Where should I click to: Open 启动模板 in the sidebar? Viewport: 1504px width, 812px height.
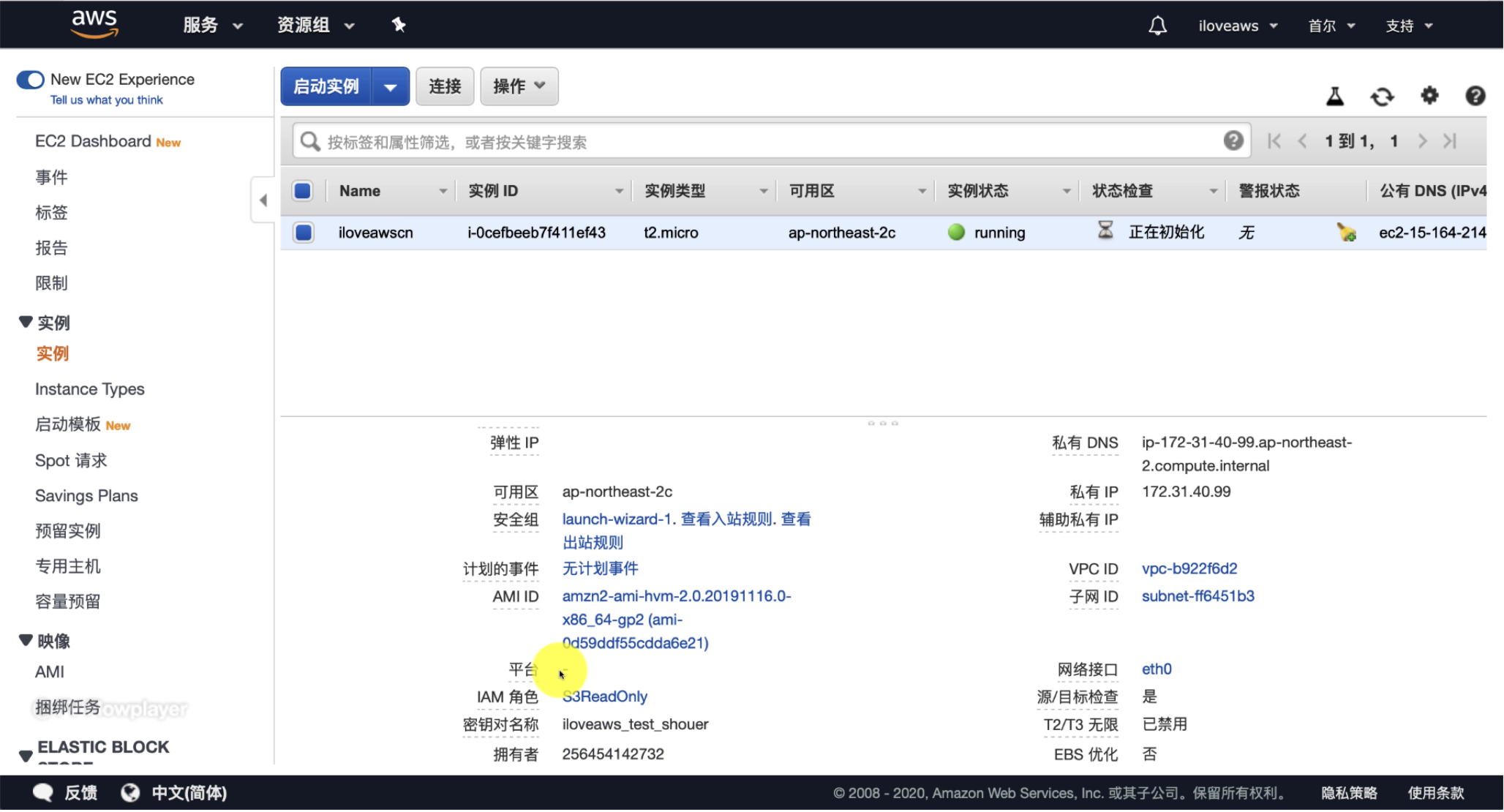pos(67,424)
